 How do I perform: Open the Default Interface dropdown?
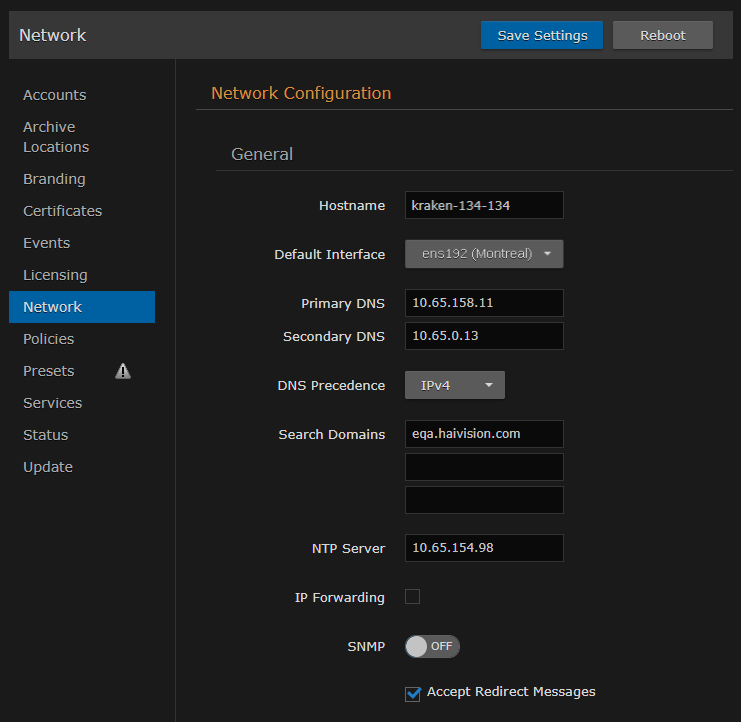click(484, 254)
